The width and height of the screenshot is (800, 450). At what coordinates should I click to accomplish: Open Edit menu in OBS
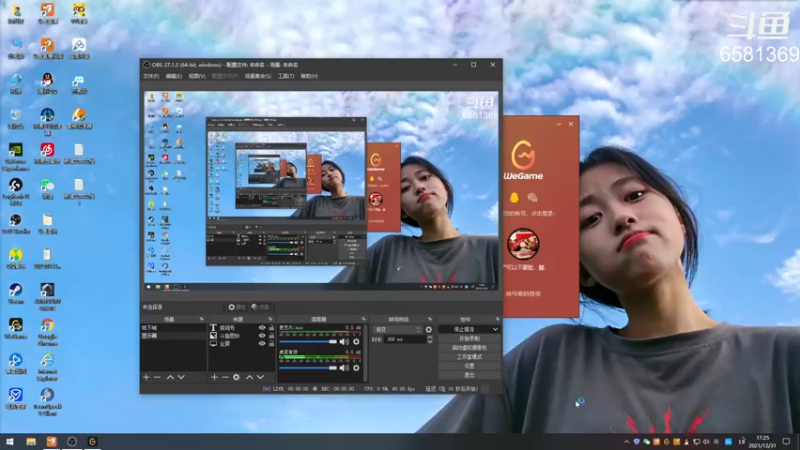pos(173,76)
